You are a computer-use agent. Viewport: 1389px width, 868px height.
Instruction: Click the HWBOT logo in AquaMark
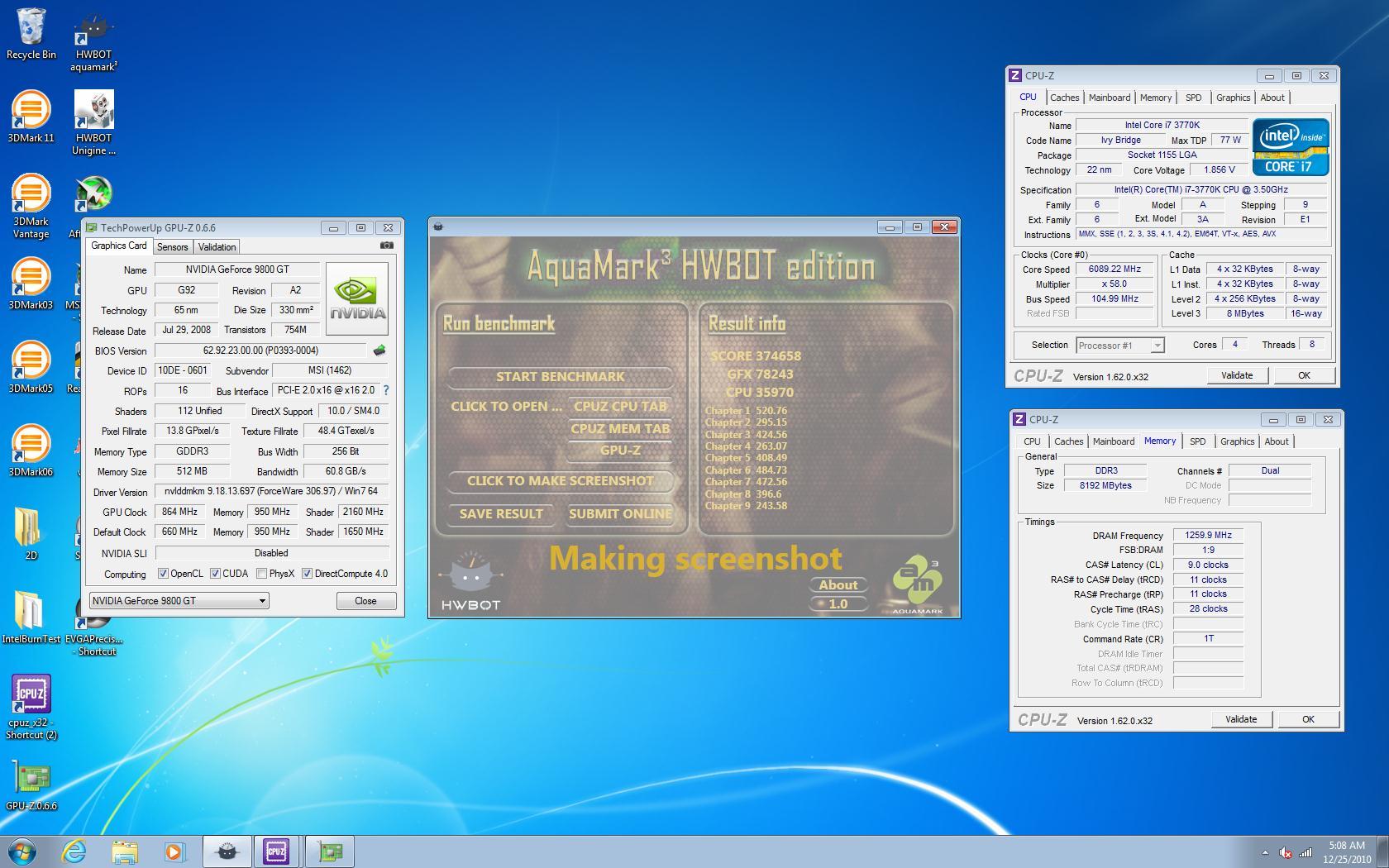[x=470, y=581]
